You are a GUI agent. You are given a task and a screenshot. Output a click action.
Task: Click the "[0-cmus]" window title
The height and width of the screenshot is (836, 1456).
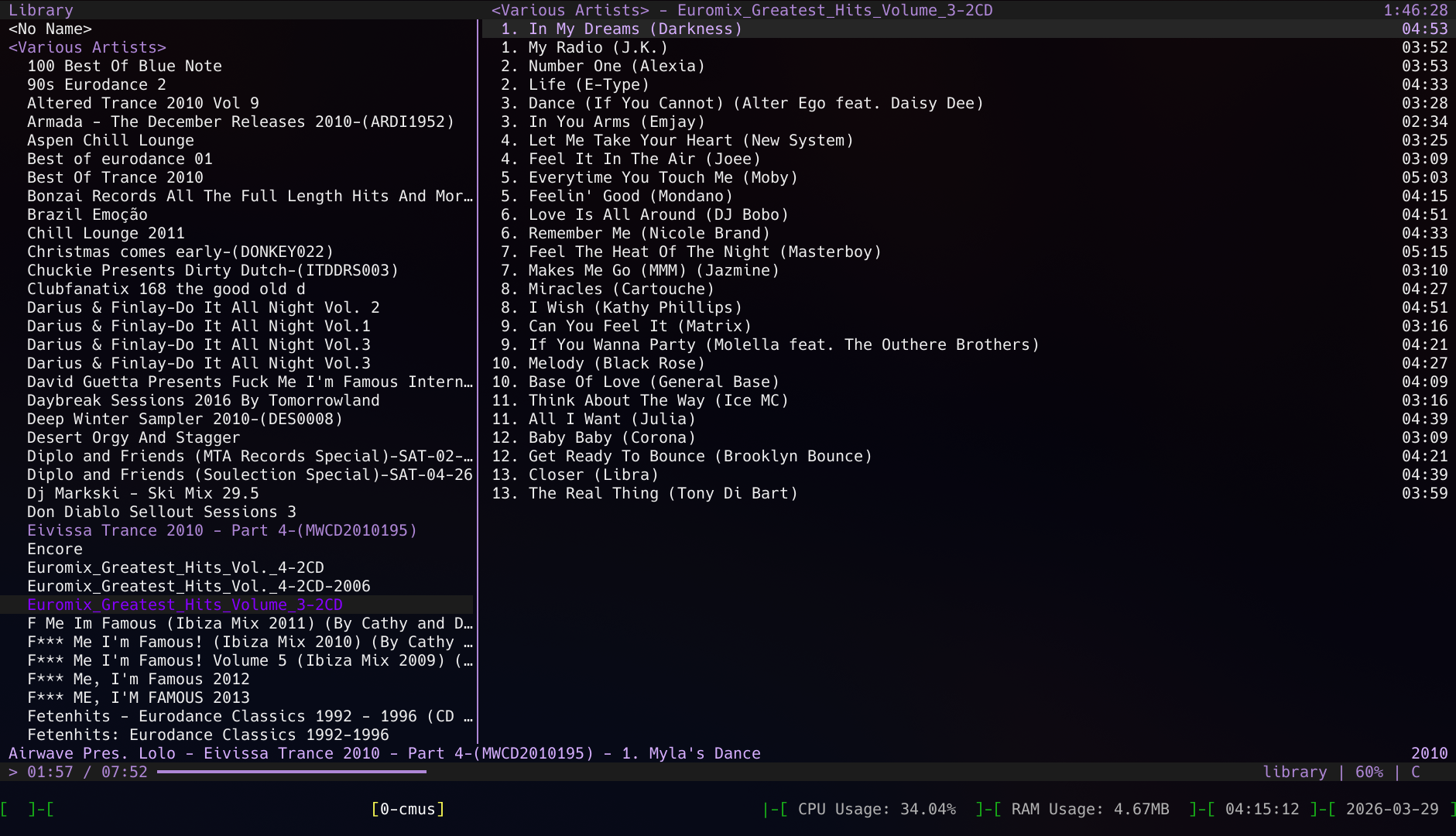[x=409, y=808]
